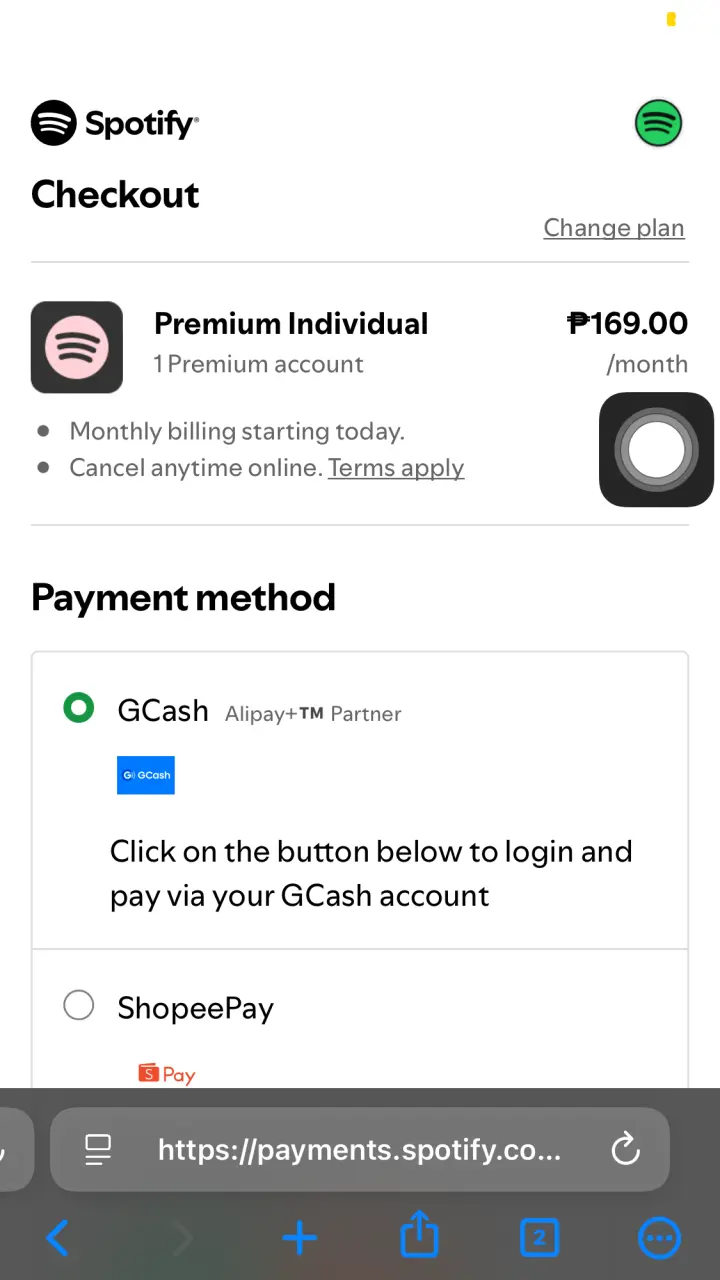Tap the AssistiveTouch floating button
Viewport: 720px width, 1280px height.
(656, 450)
